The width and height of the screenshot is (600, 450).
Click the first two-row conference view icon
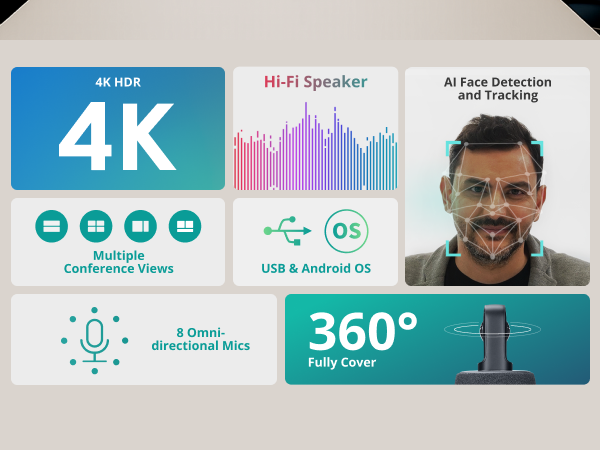(51, 227)
